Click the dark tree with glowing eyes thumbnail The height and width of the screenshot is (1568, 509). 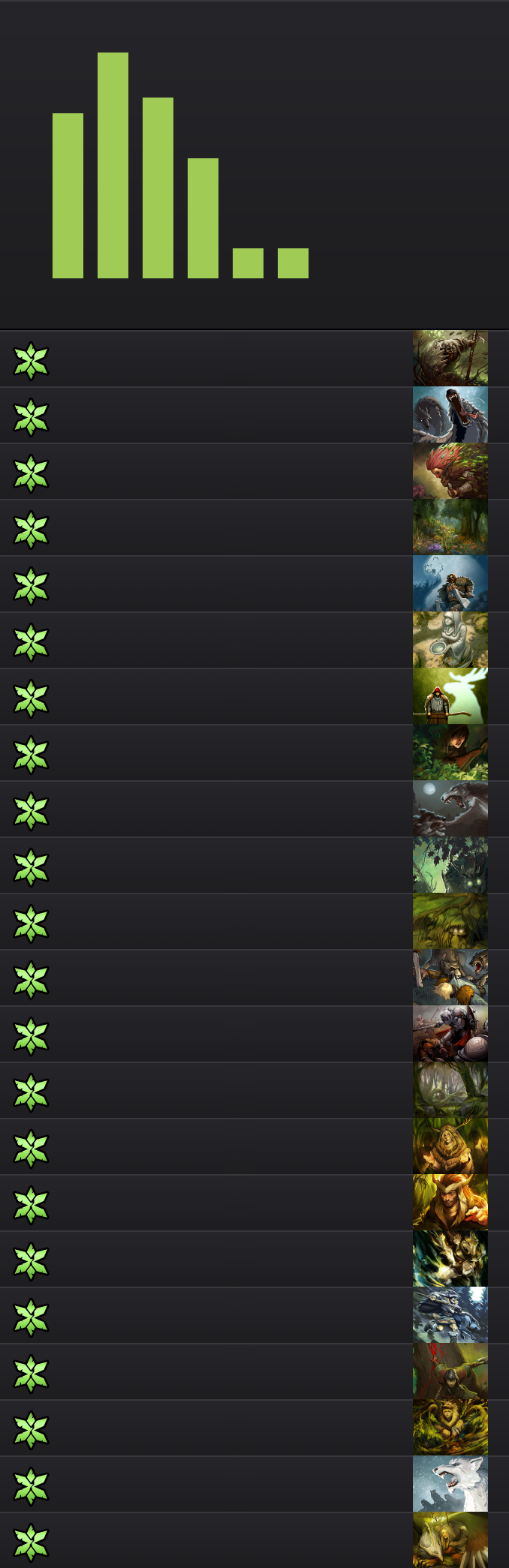(x=450, y=865)
